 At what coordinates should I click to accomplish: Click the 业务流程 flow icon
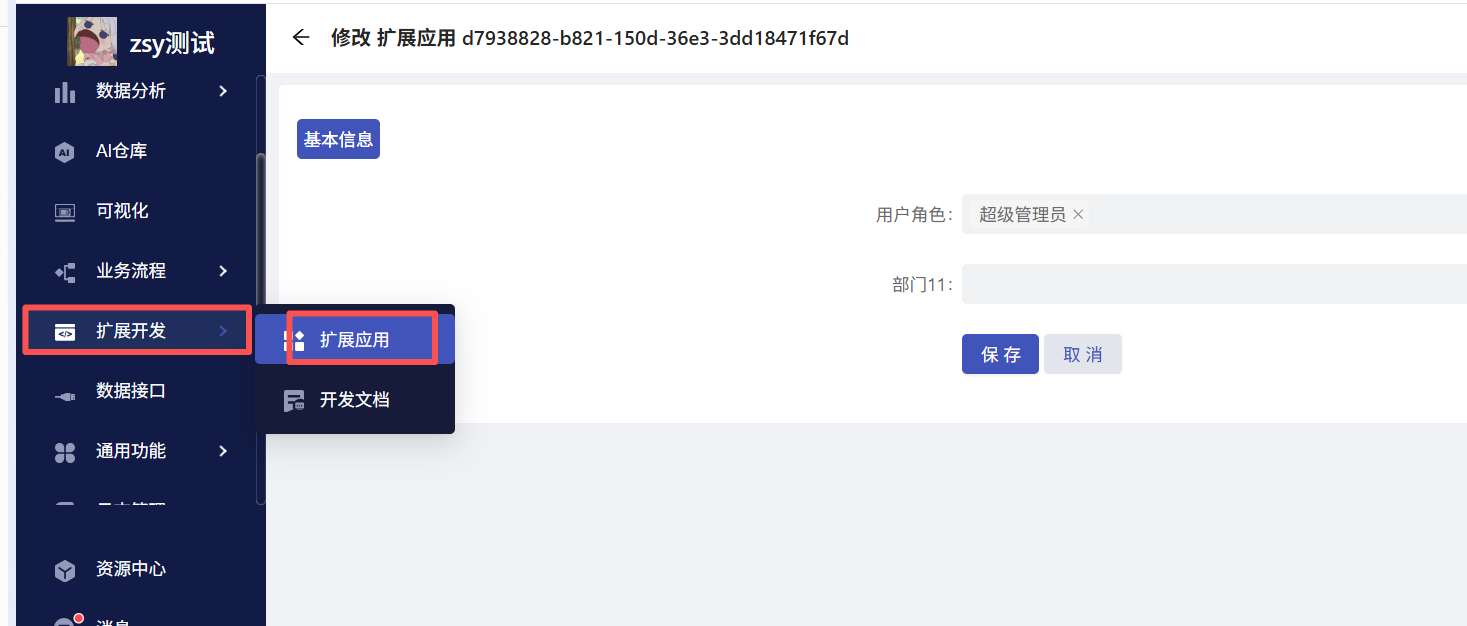click(65, 272)
